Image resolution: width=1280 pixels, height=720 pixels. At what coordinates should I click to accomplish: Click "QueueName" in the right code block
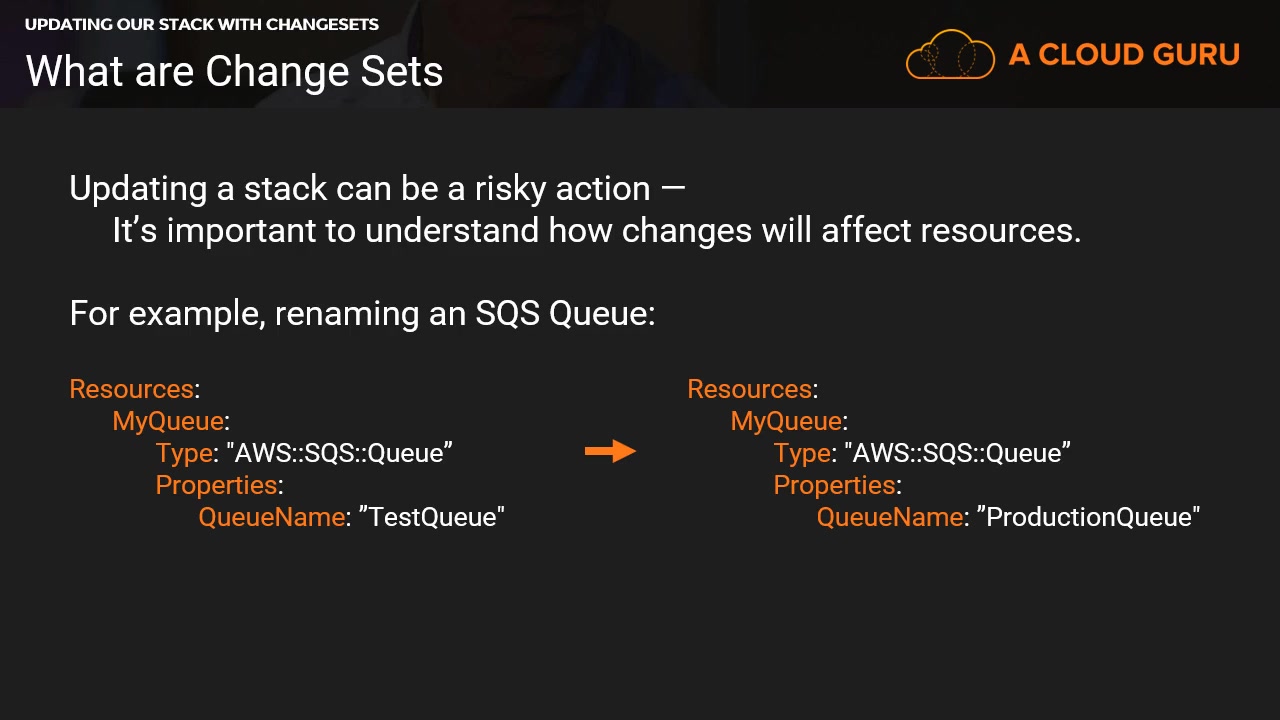[x=889, y=517]
